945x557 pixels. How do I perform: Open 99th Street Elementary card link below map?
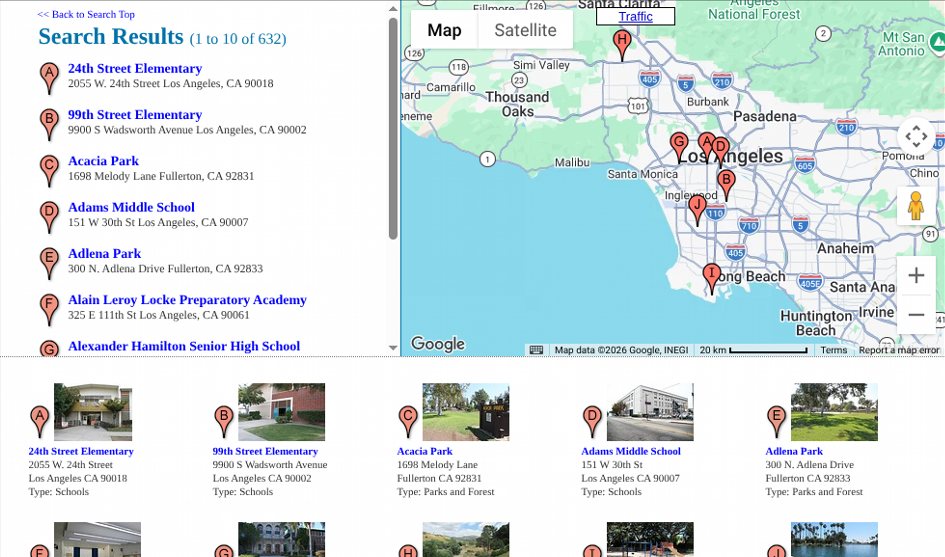[265, 452]
